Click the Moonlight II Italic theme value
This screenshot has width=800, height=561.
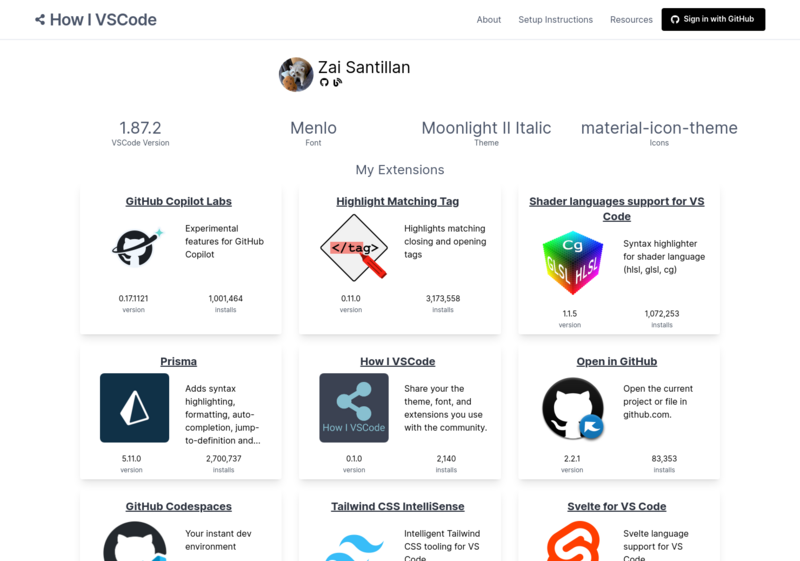pos(486,128)
